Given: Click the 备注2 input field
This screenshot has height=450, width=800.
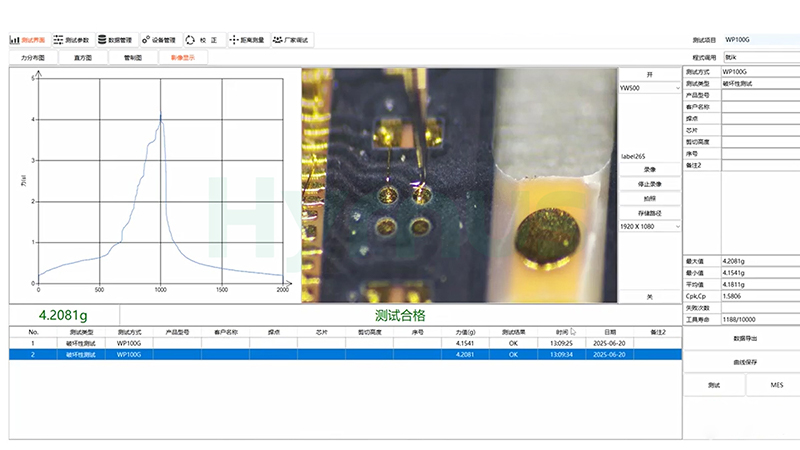Looking at the screenshot, I should coord(760,165).
